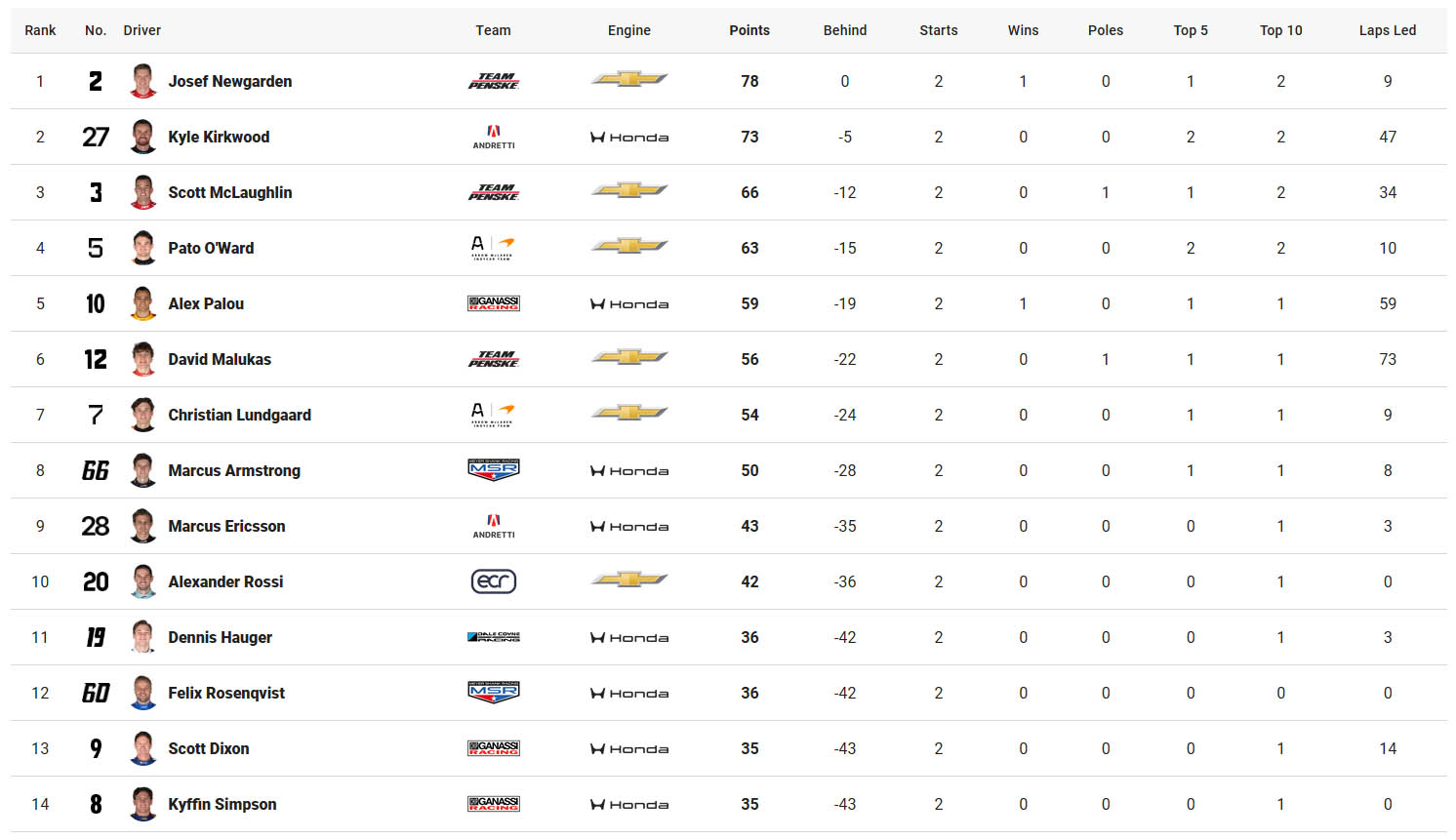Click MSR team logo in Marcus Armstrong row

pos(493,470)
